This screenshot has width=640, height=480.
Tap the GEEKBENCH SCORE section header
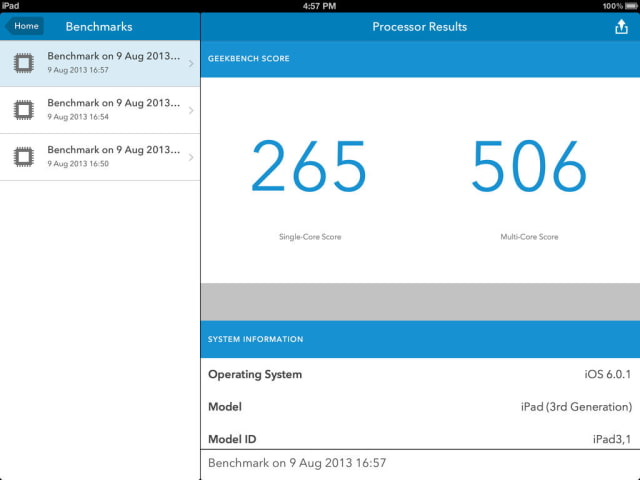(x=420, y=59)
